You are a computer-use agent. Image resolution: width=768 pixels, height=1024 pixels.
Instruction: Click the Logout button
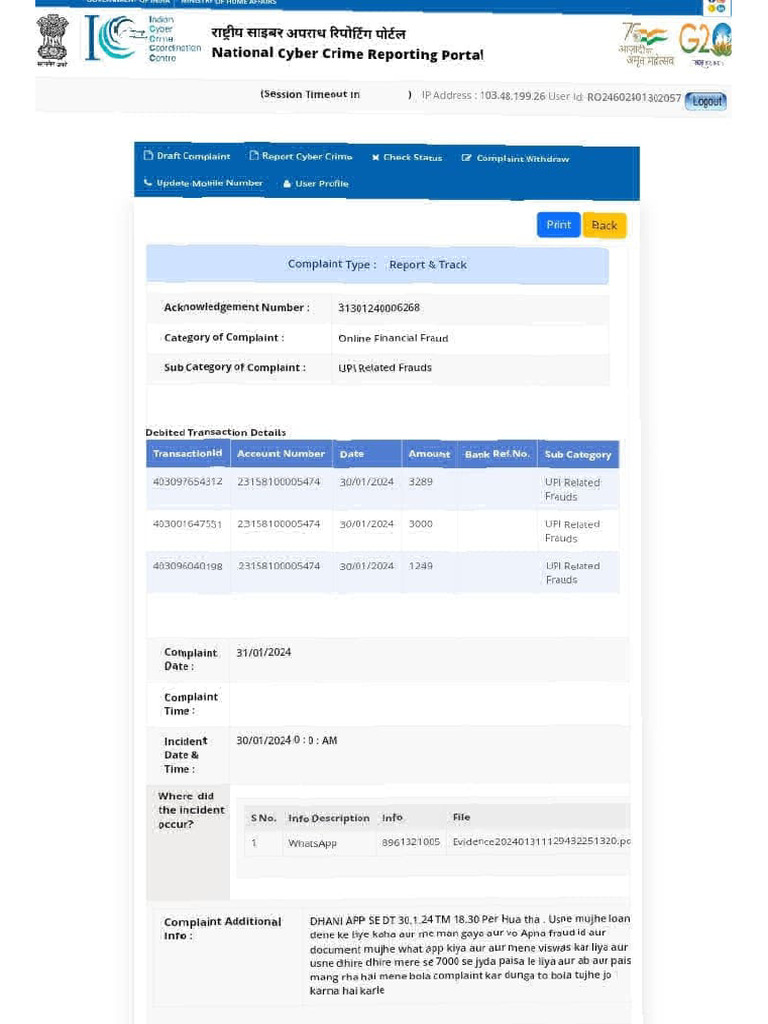coord(706,101)
